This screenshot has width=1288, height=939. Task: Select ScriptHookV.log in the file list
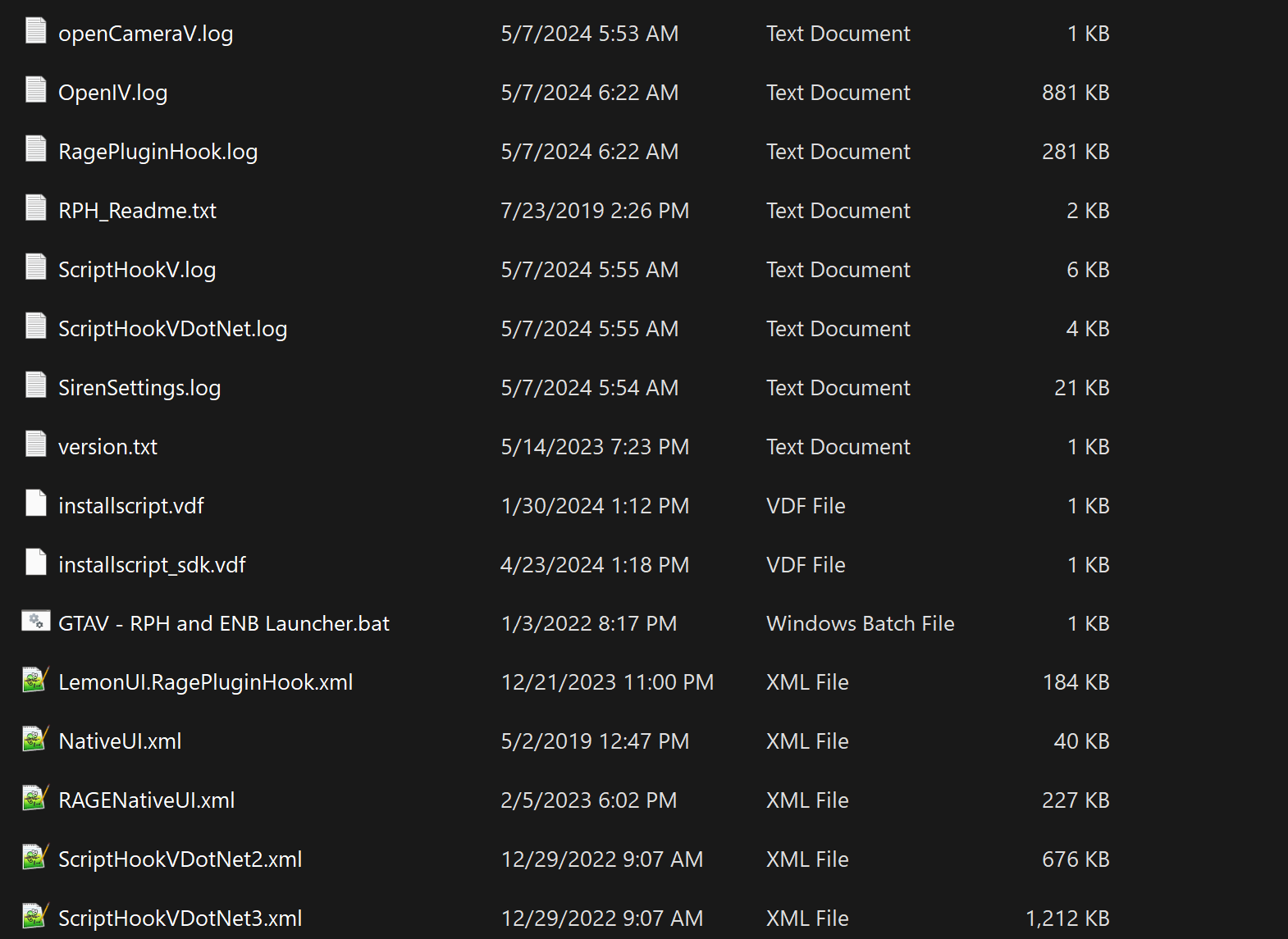pyautogui.click(x=137, y=270)
